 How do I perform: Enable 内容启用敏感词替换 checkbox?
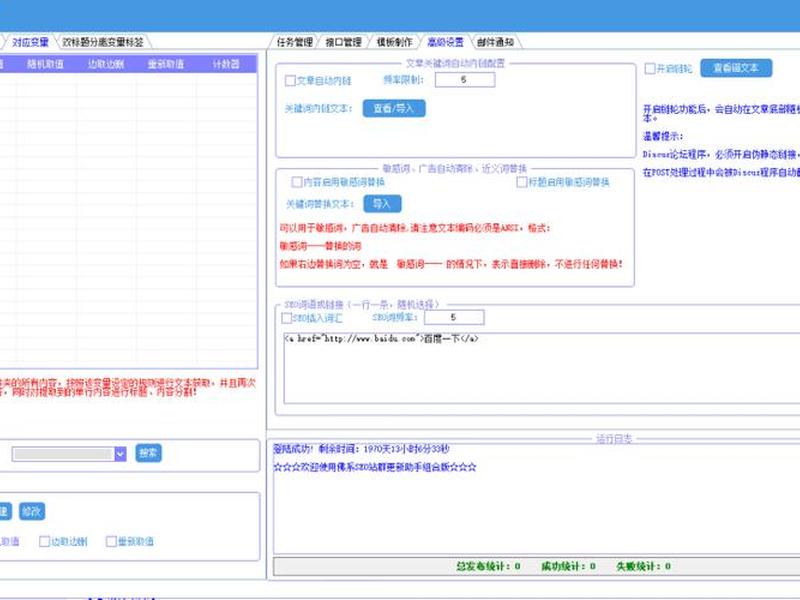pos(296,182)
